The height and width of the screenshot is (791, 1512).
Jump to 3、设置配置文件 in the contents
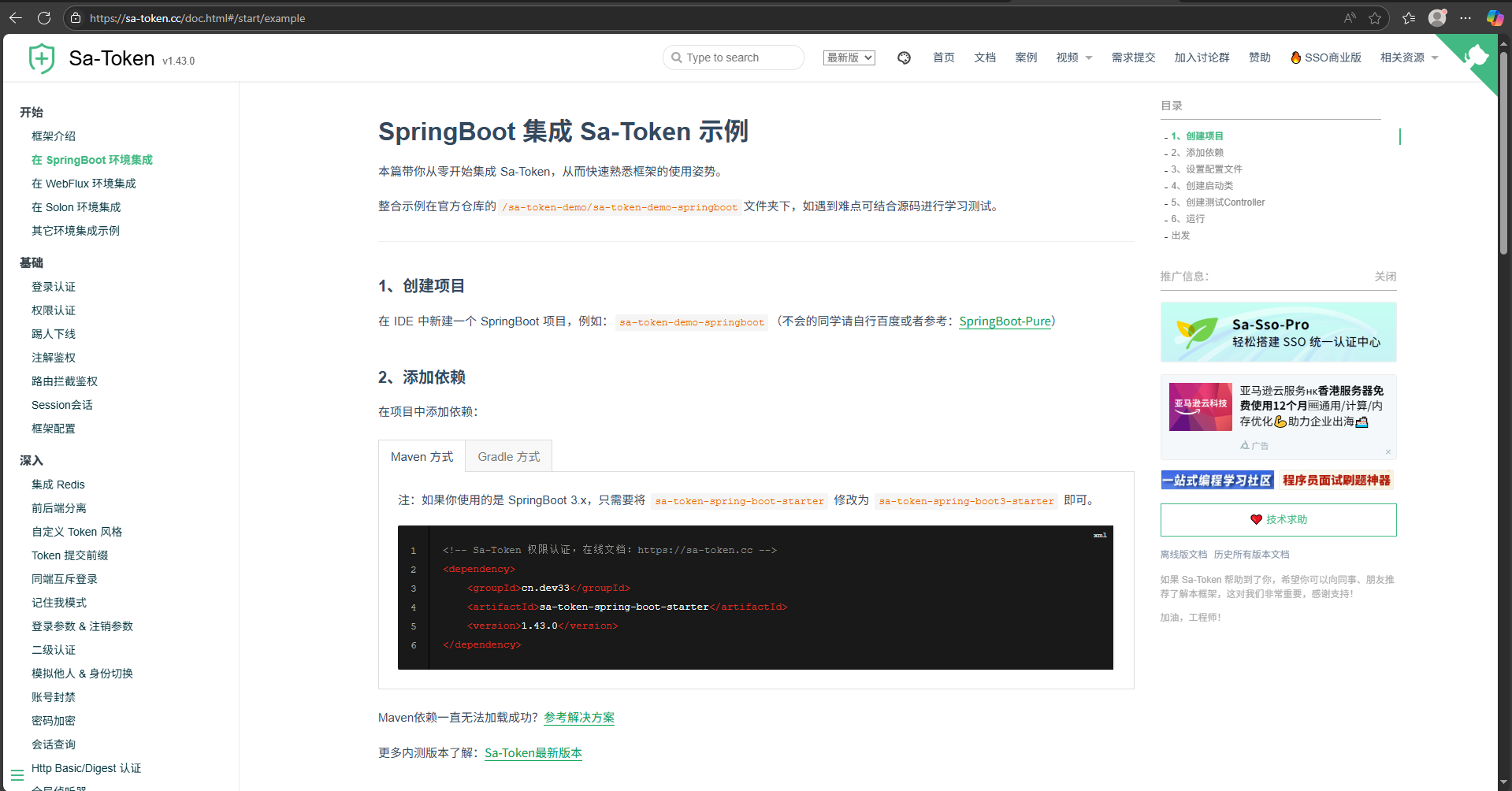point(1206,169)
